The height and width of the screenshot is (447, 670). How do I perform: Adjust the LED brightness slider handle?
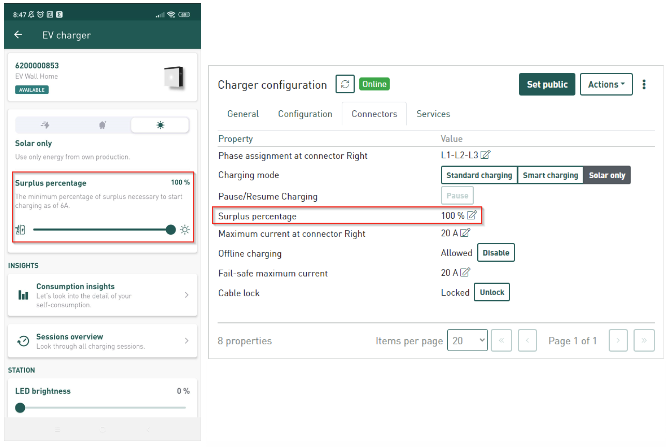(x=20, y=408)
